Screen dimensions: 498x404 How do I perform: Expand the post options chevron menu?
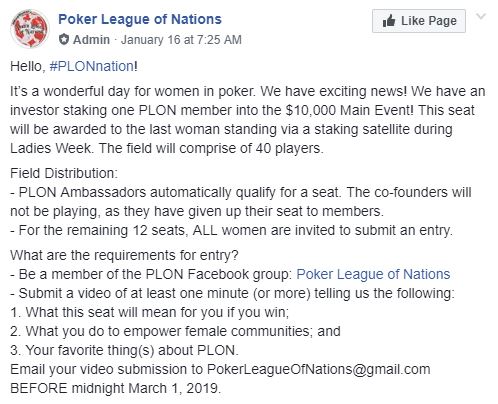click(x=481, y=16)
